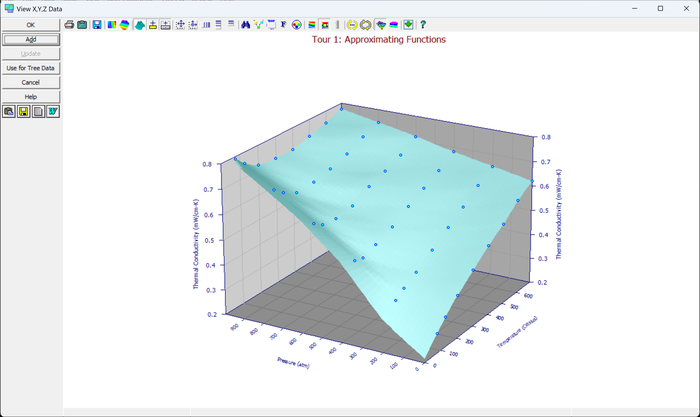Click the plot frame box icon
Viewport: 700px width, 417px height.
(271, 25)
